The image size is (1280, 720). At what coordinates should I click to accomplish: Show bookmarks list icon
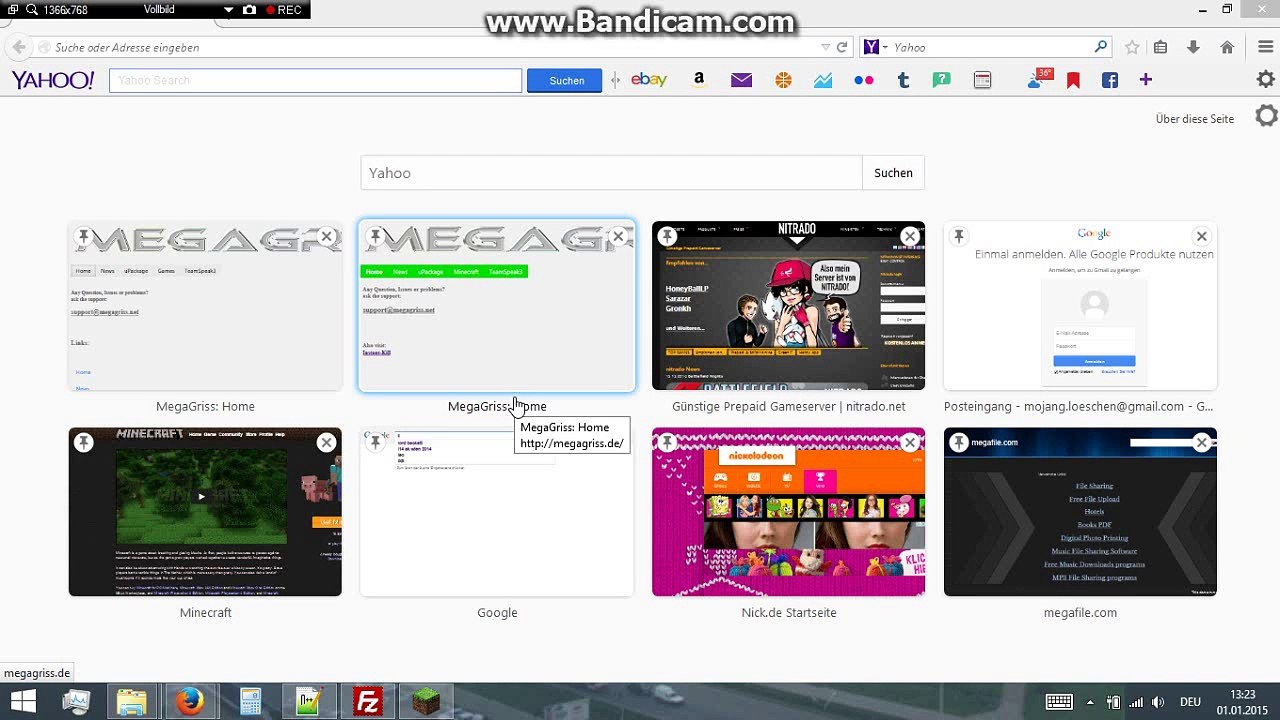tap(1161, 47)
